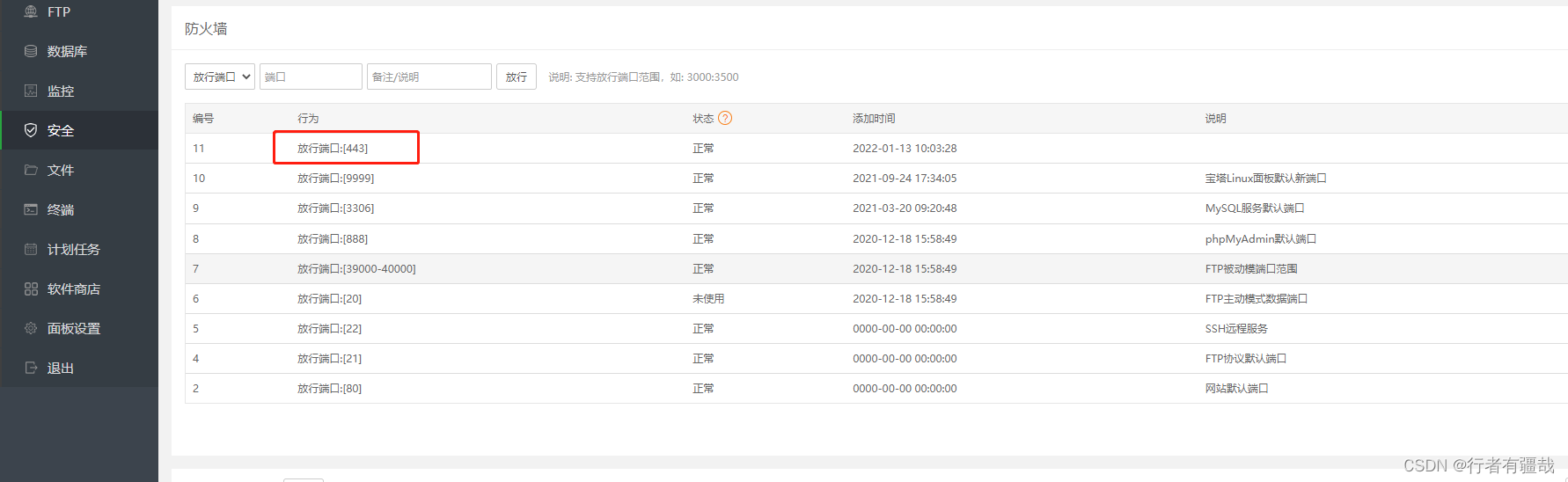Focus the 备注/说明 input field
The height and width of the screenshot is (482, 1568).
pos(429,77)
